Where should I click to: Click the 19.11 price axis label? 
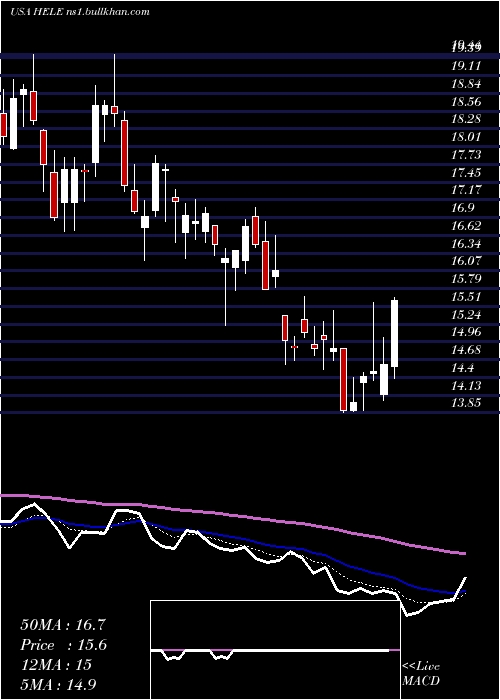click(466, 66)
